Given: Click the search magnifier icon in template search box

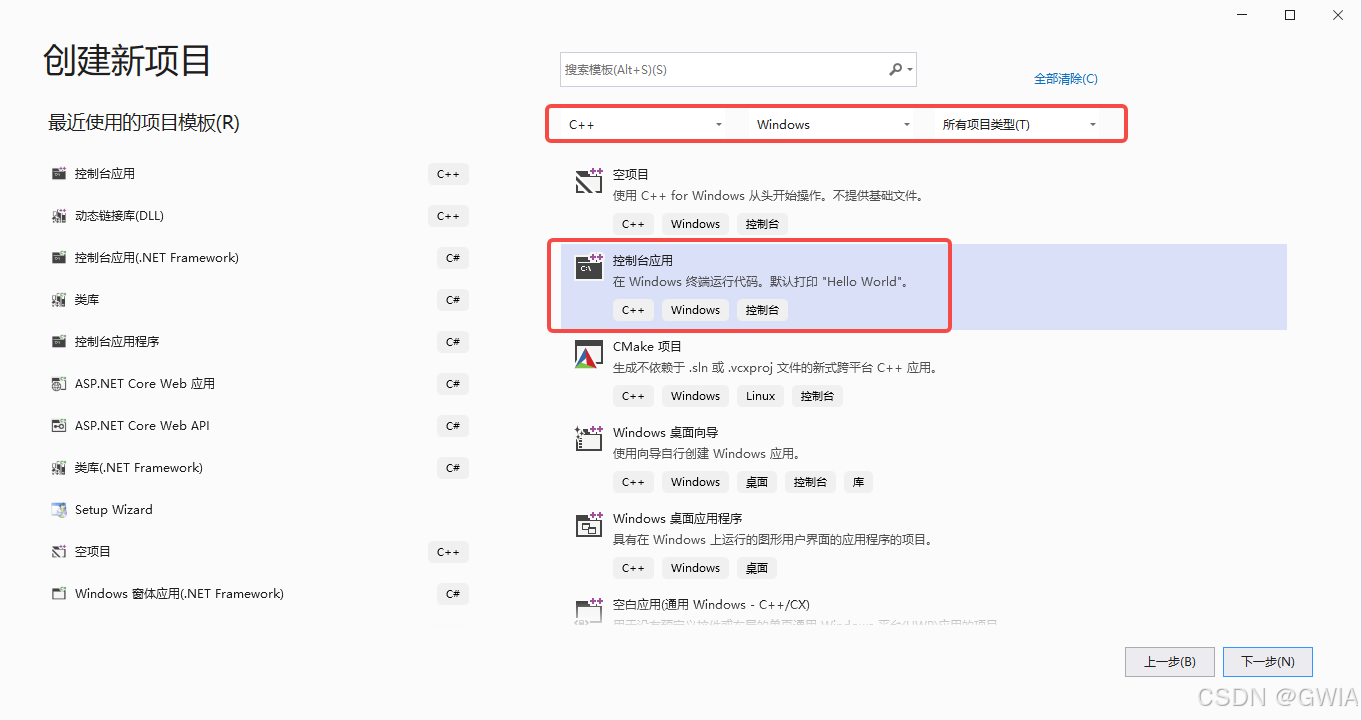Looking at the screenshot, I should [896, 70].
